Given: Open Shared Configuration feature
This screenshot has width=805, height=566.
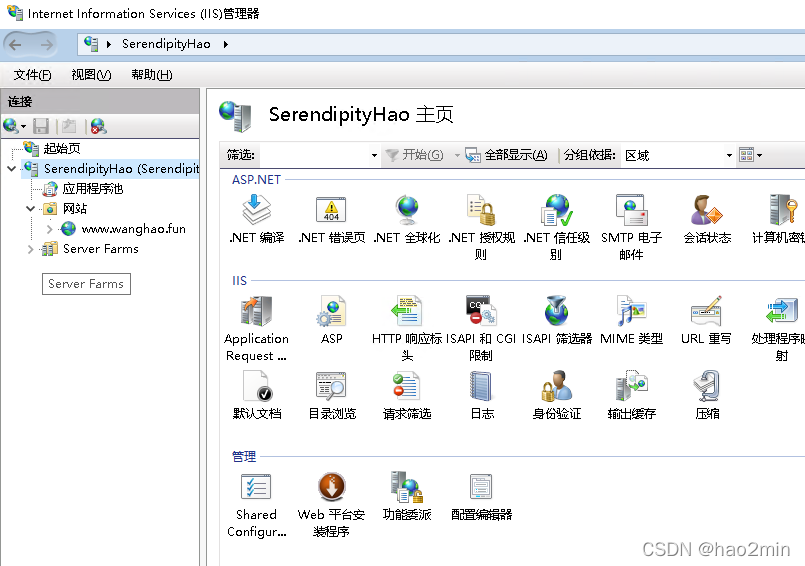Looking at the screenshot, I should (257, 505).
